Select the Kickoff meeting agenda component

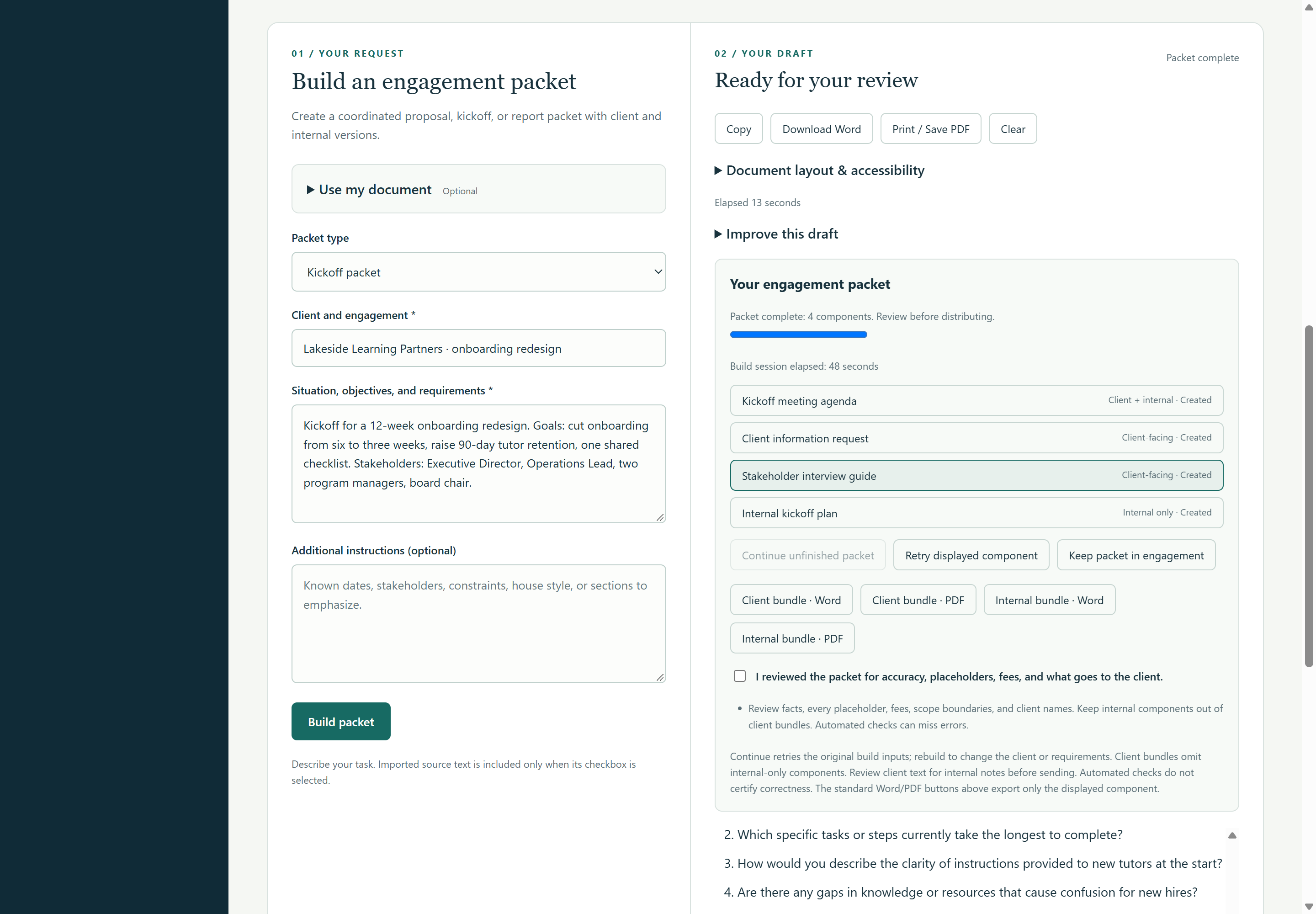tap(976, 400)
